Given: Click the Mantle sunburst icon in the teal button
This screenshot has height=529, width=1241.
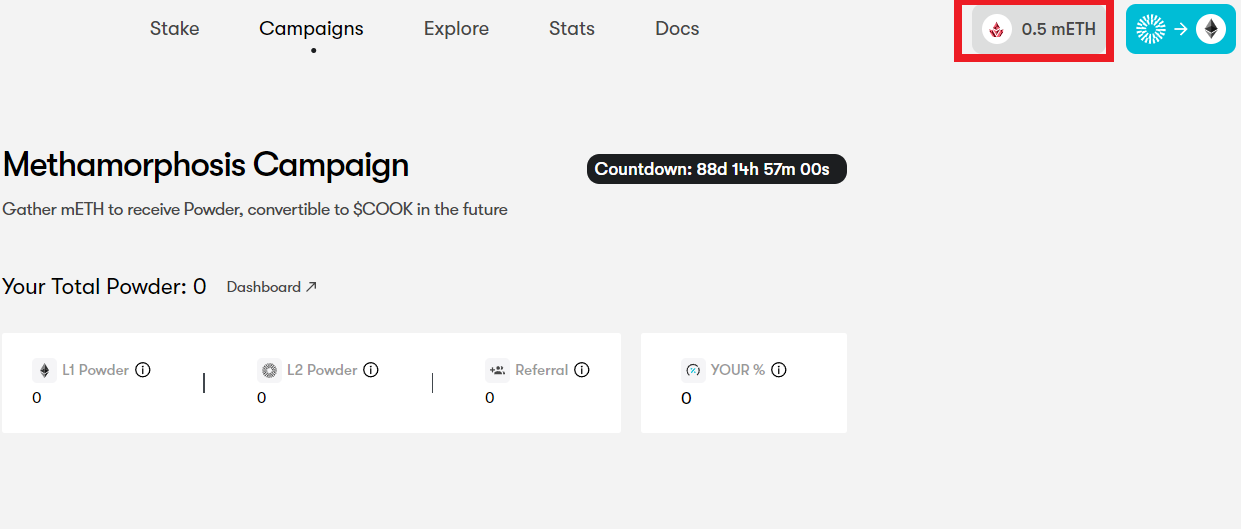Looking at the screenshot, I should click(x=1151, y=29).
